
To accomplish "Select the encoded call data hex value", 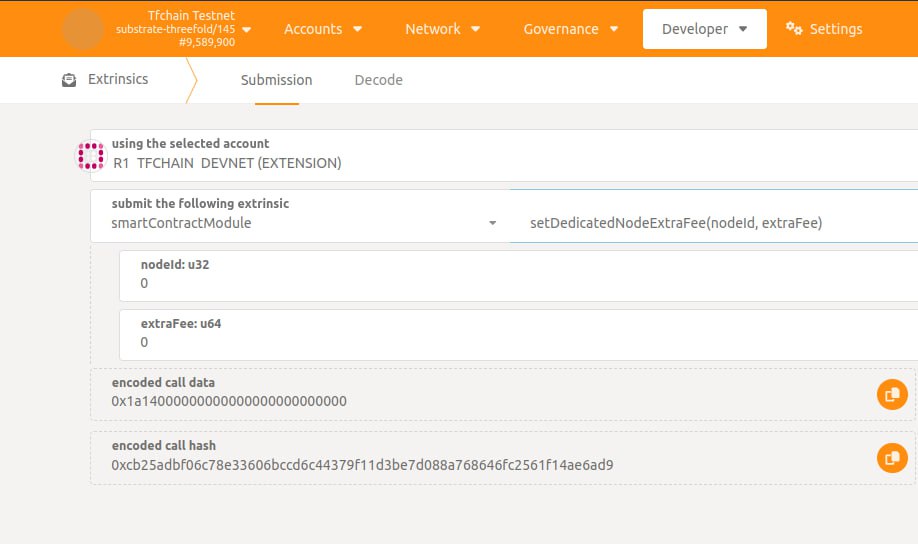I will 229,401.
